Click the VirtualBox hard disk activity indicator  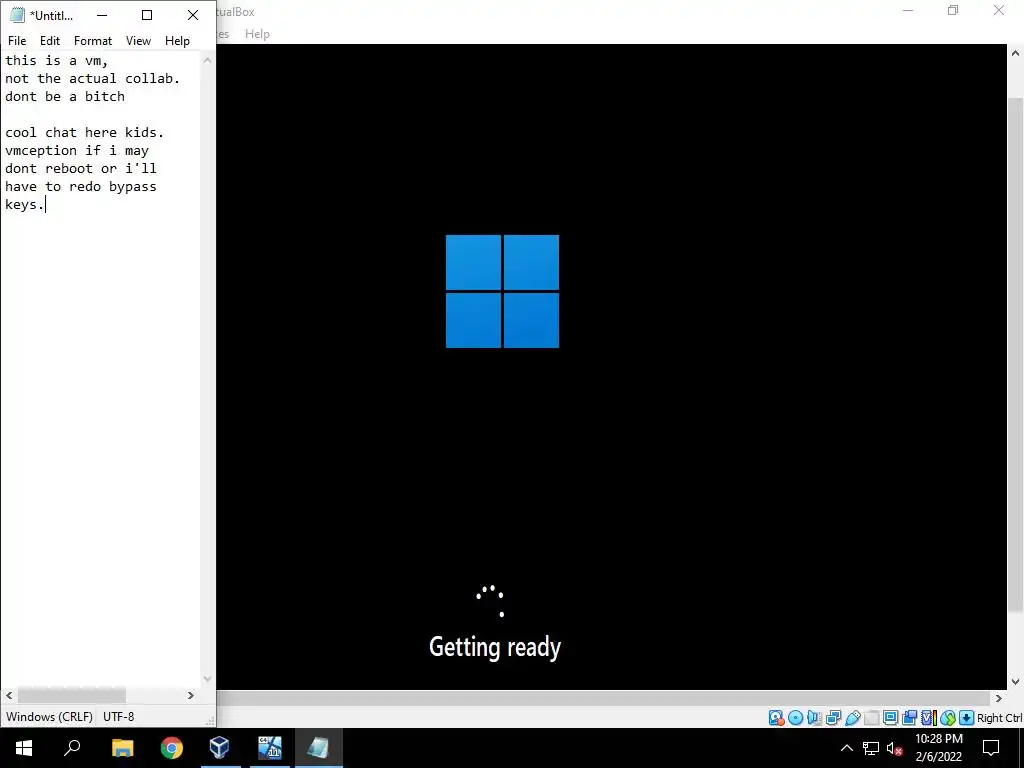[x=776, y=718]
